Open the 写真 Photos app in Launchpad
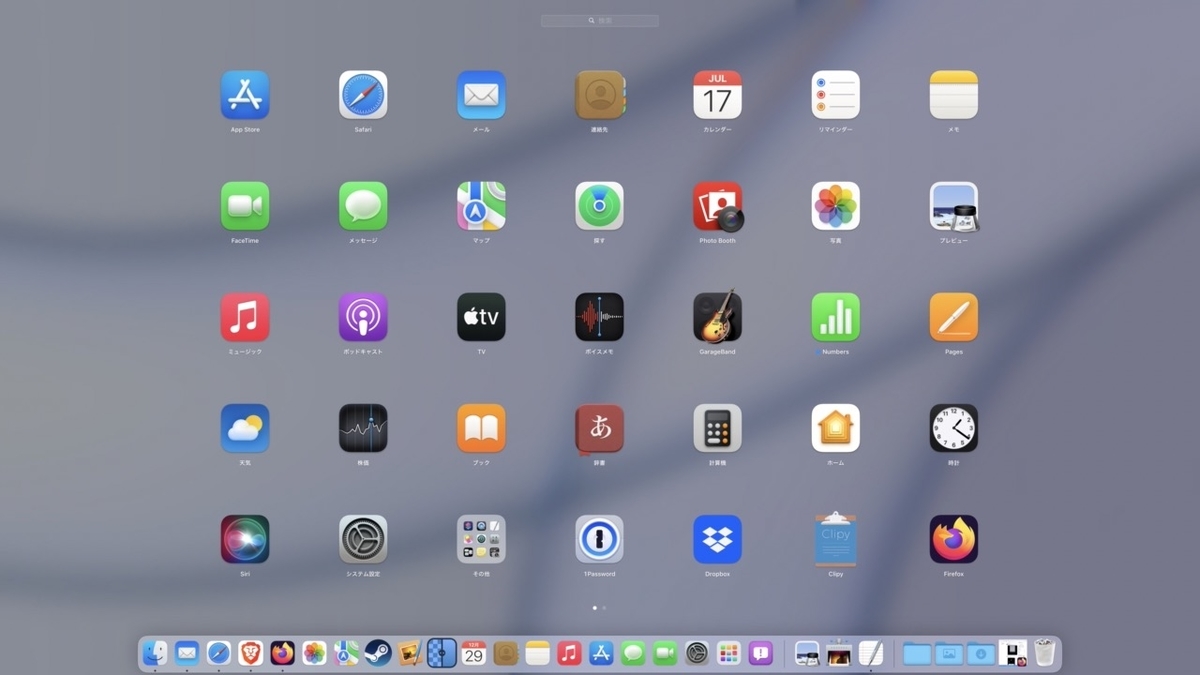 click(x=835, y=206)
